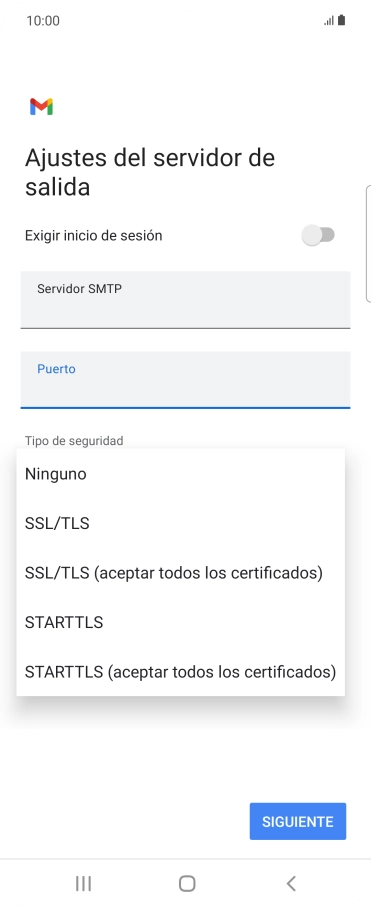Focus the Servidor SMTP field
The height and width of the screenshot is (908, 371).
tap(185, 300)
